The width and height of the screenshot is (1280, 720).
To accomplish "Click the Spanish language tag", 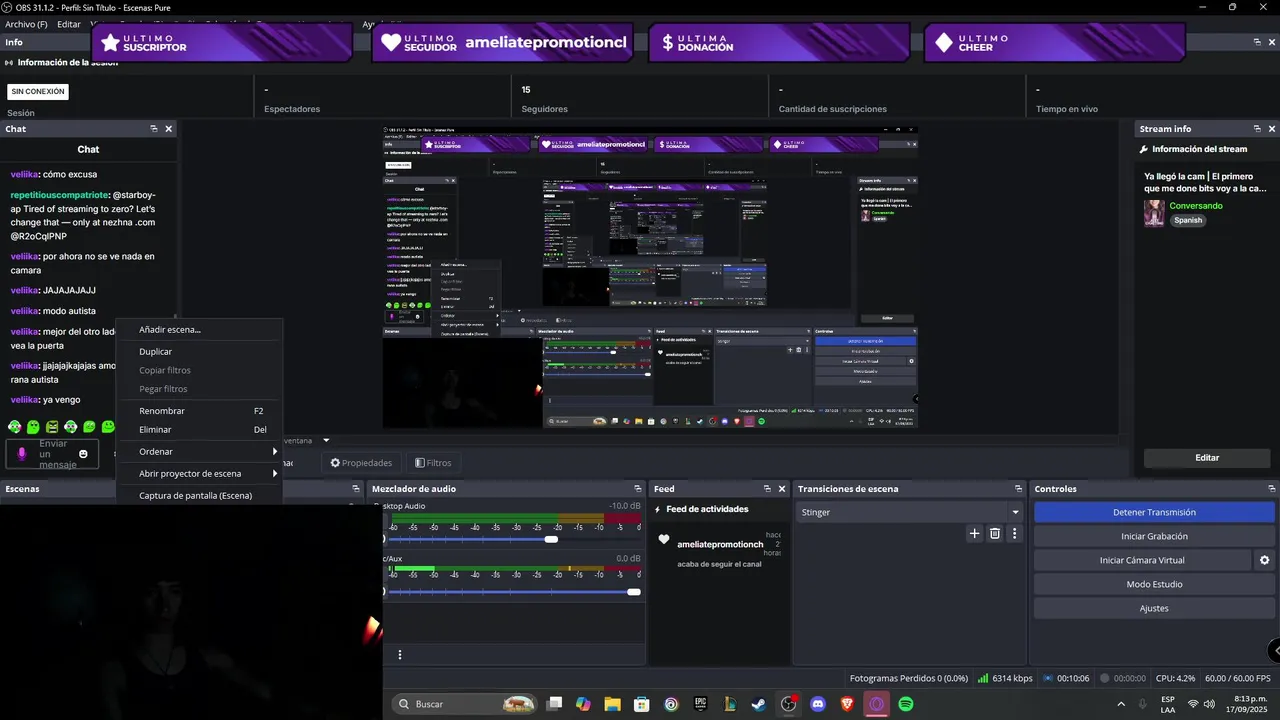I will pos(1188,220).
